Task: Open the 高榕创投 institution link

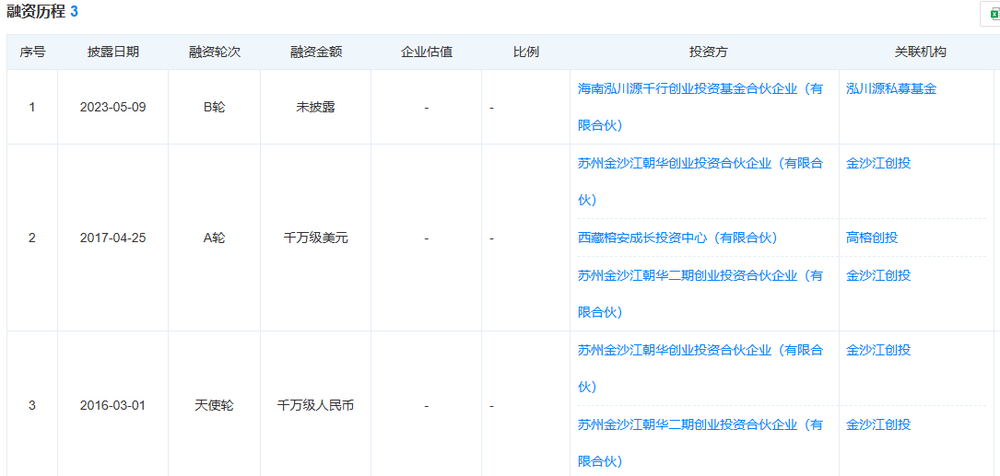Action: 872,238
